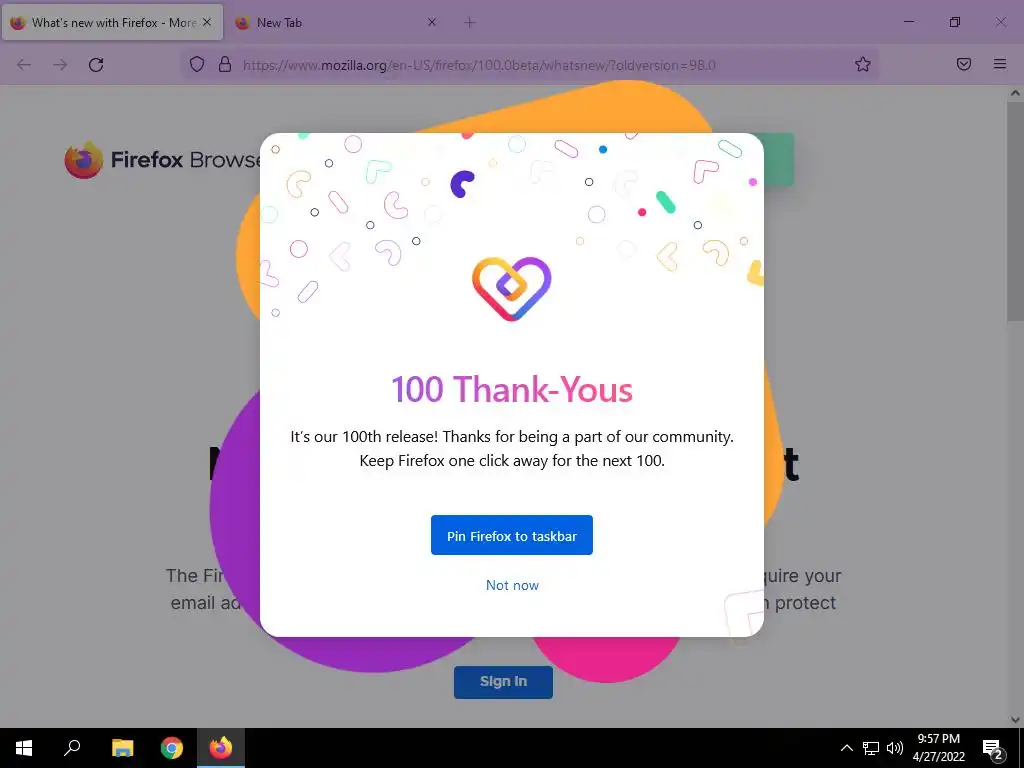
Task: Open the Windows Start menu
Action: click(24, 748)
